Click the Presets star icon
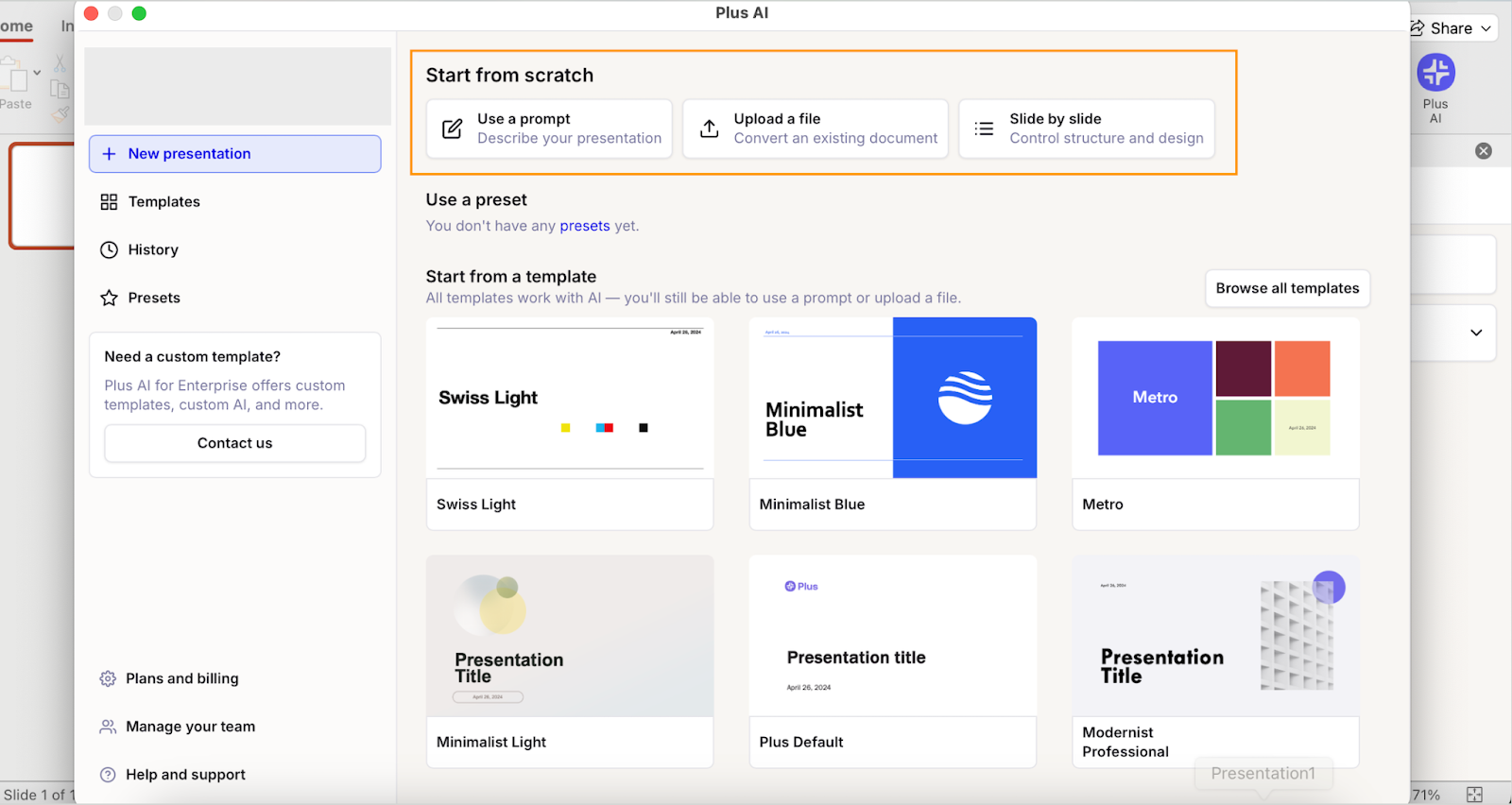The width and height of the screenshot is (1512, 805). pos(109,298)
